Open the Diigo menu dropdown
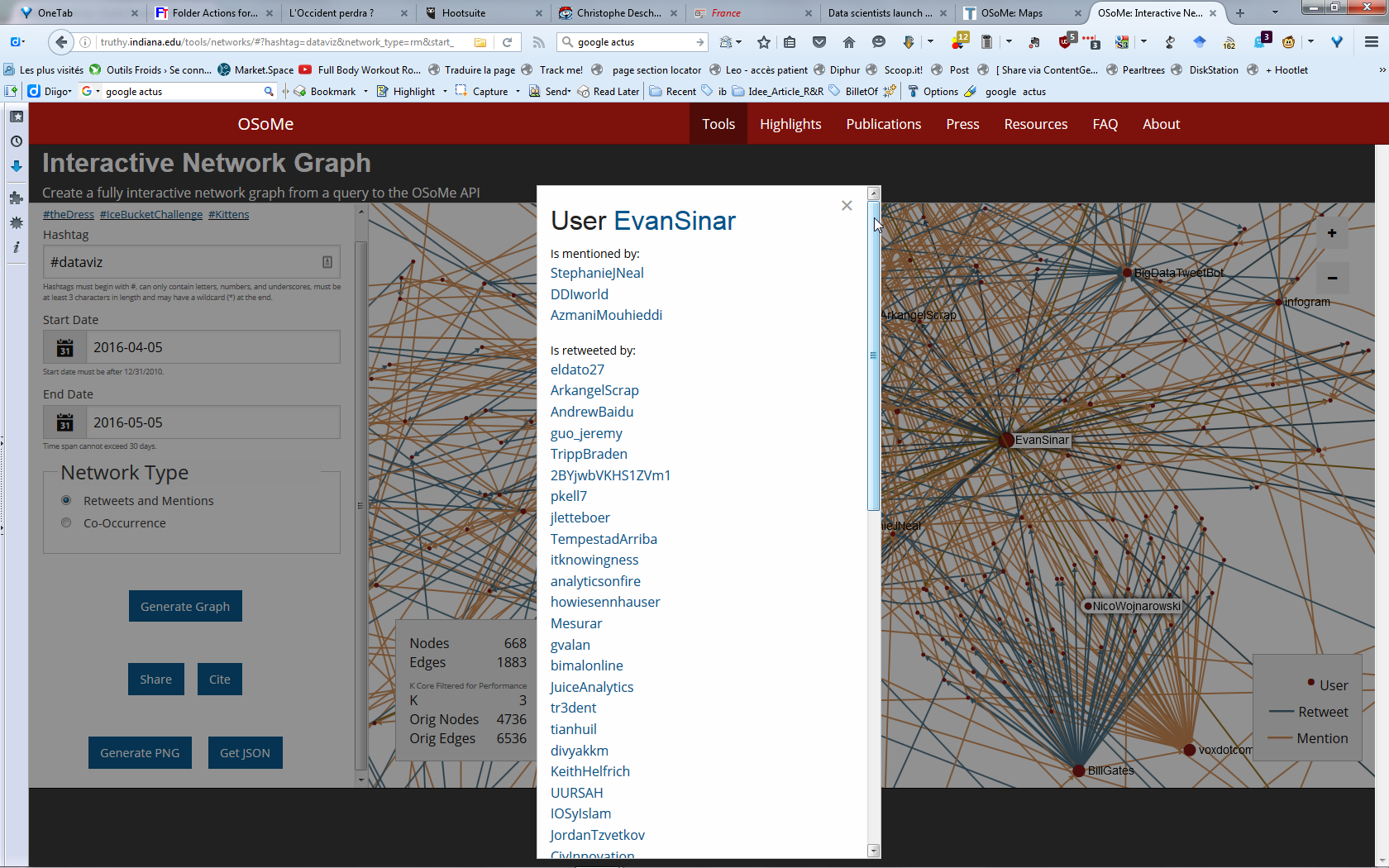The height and width of the screenshot is (868, 1389). (x=57, y=91)
